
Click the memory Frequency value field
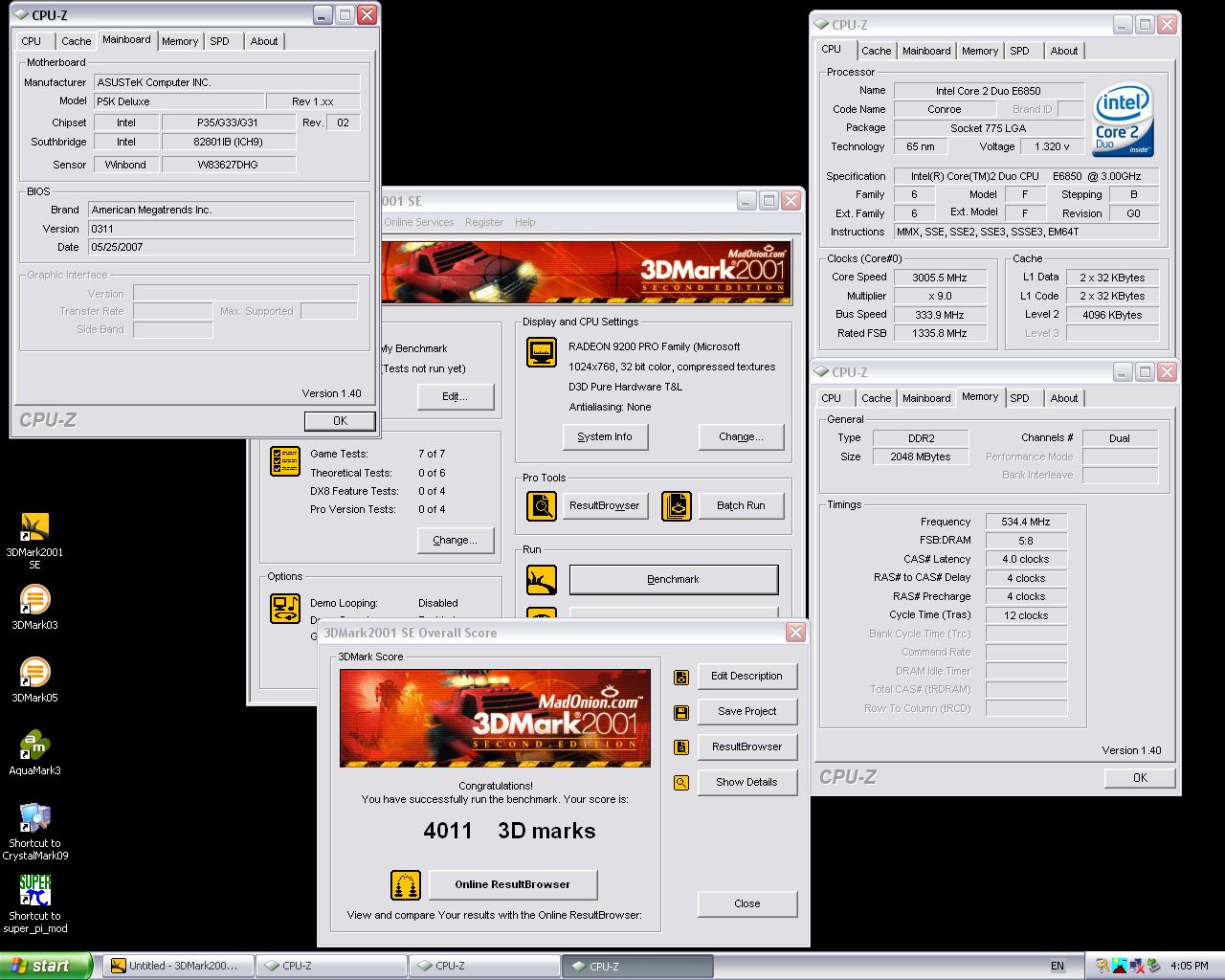click(1026, 523)
